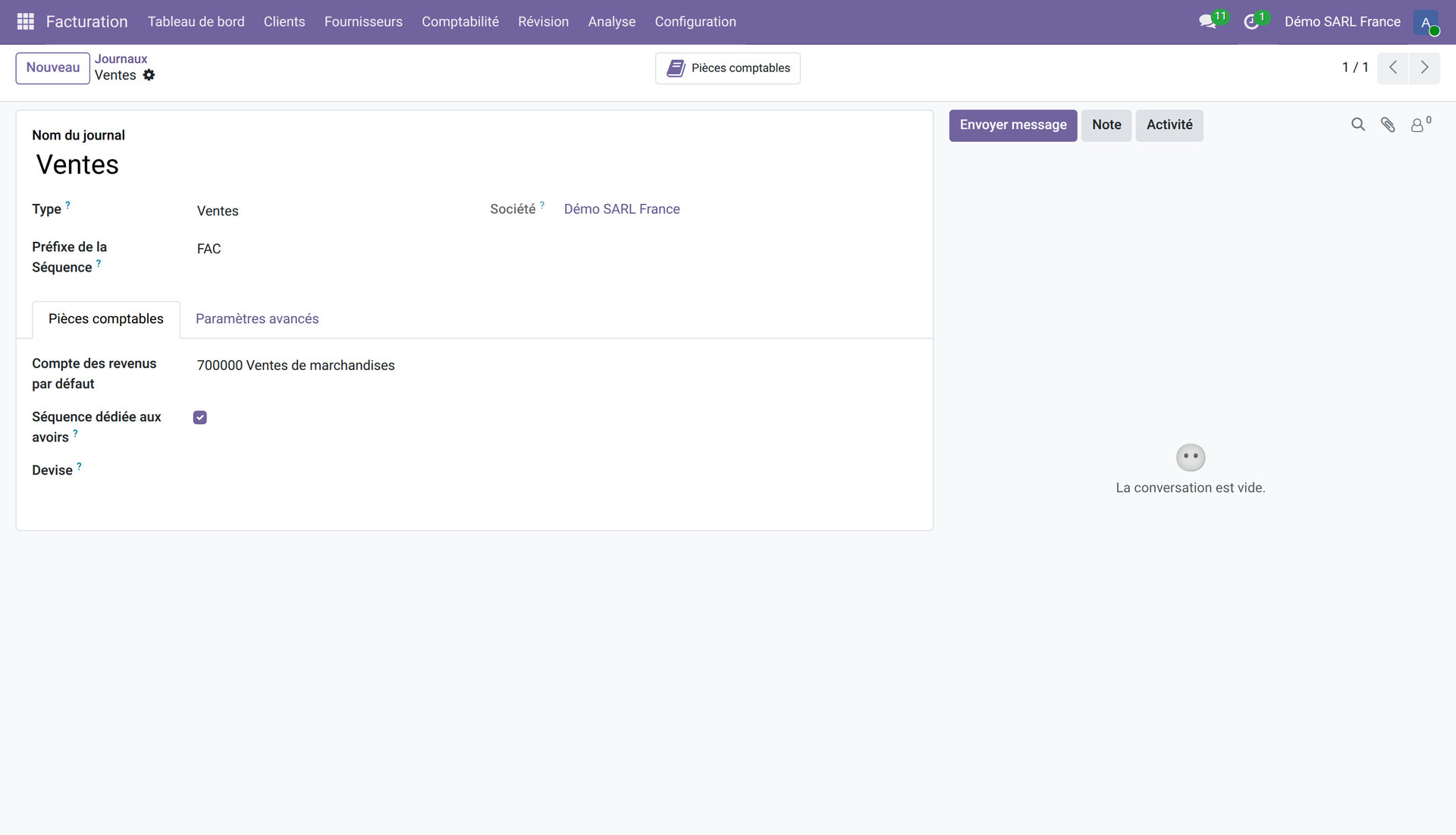The image size is (1456, 835).
Task: Open the Clients menu
Action: pos(284,22)
